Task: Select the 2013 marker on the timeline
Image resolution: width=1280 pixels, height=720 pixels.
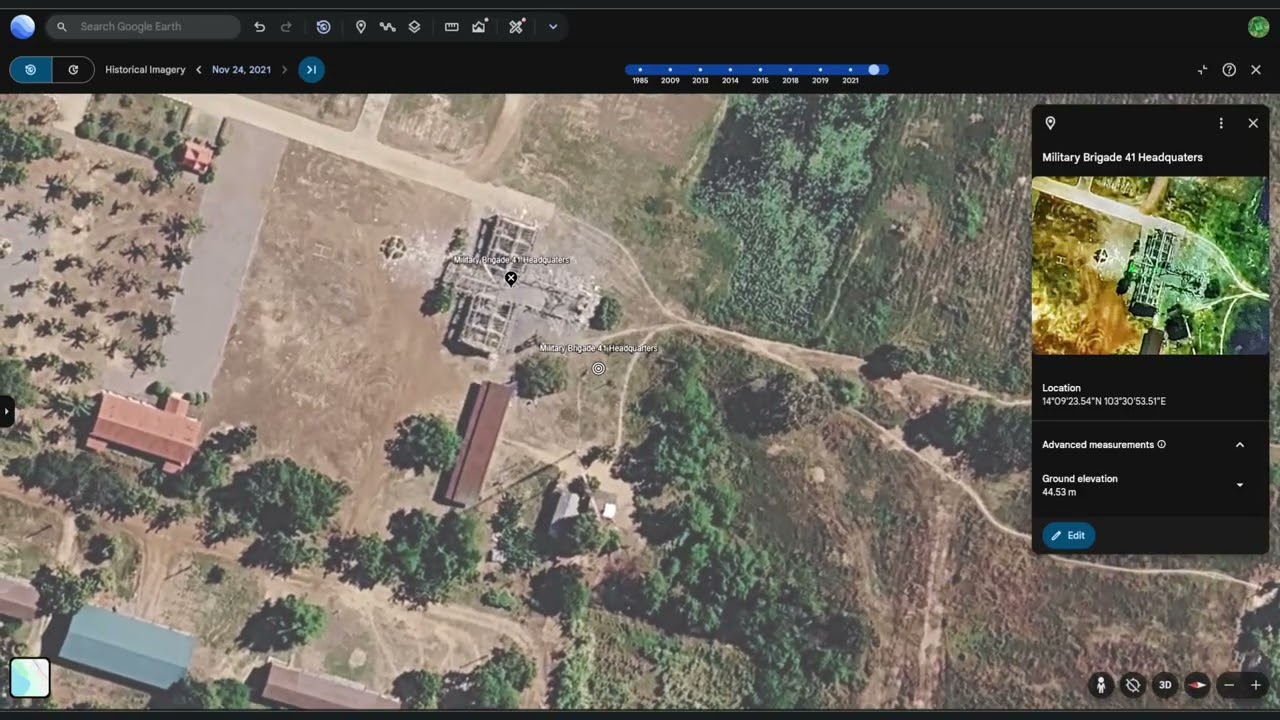Action: (x=700, y=70)
